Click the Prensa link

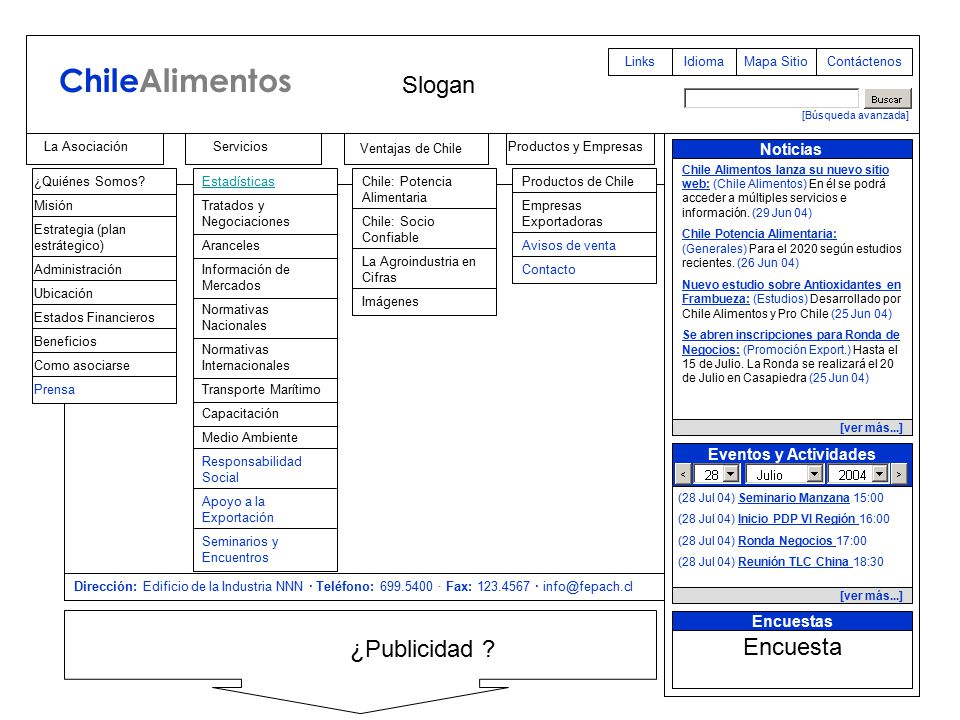[x=54, y=390]
